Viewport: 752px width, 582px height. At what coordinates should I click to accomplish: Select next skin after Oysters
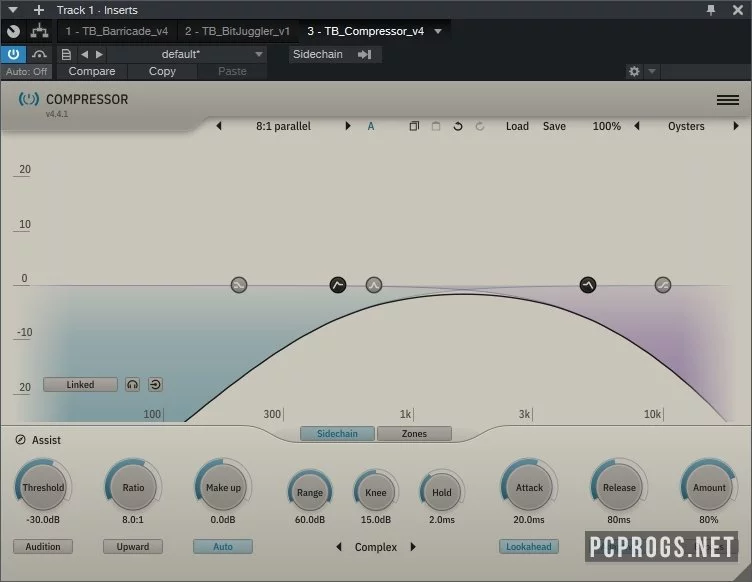(x=736, y=126)
